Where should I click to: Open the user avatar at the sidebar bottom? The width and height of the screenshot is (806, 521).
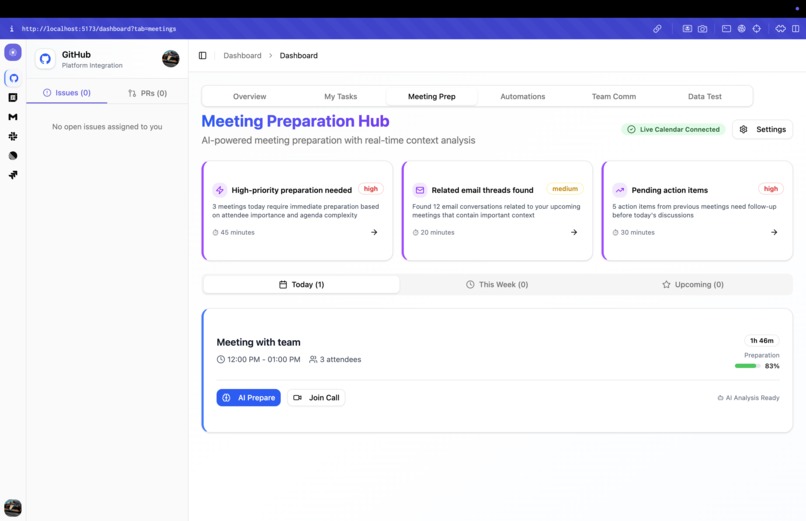[13, 508]
